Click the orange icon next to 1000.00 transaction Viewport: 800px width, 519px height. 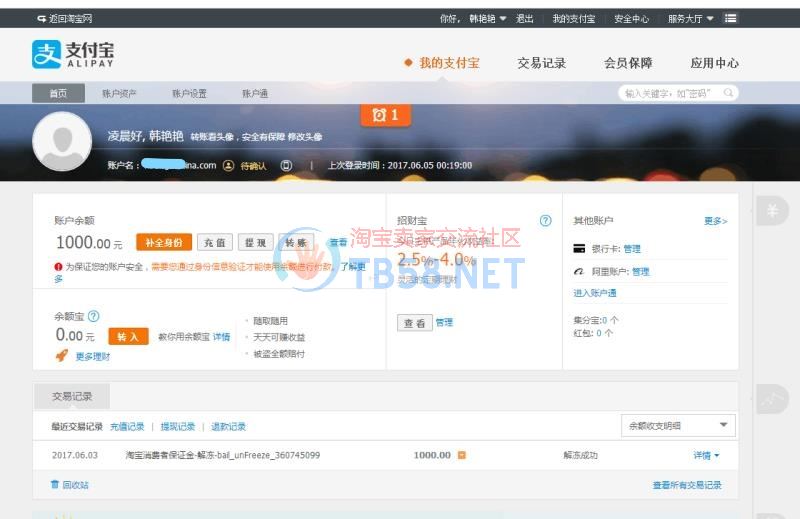click(x=462, y=455)
